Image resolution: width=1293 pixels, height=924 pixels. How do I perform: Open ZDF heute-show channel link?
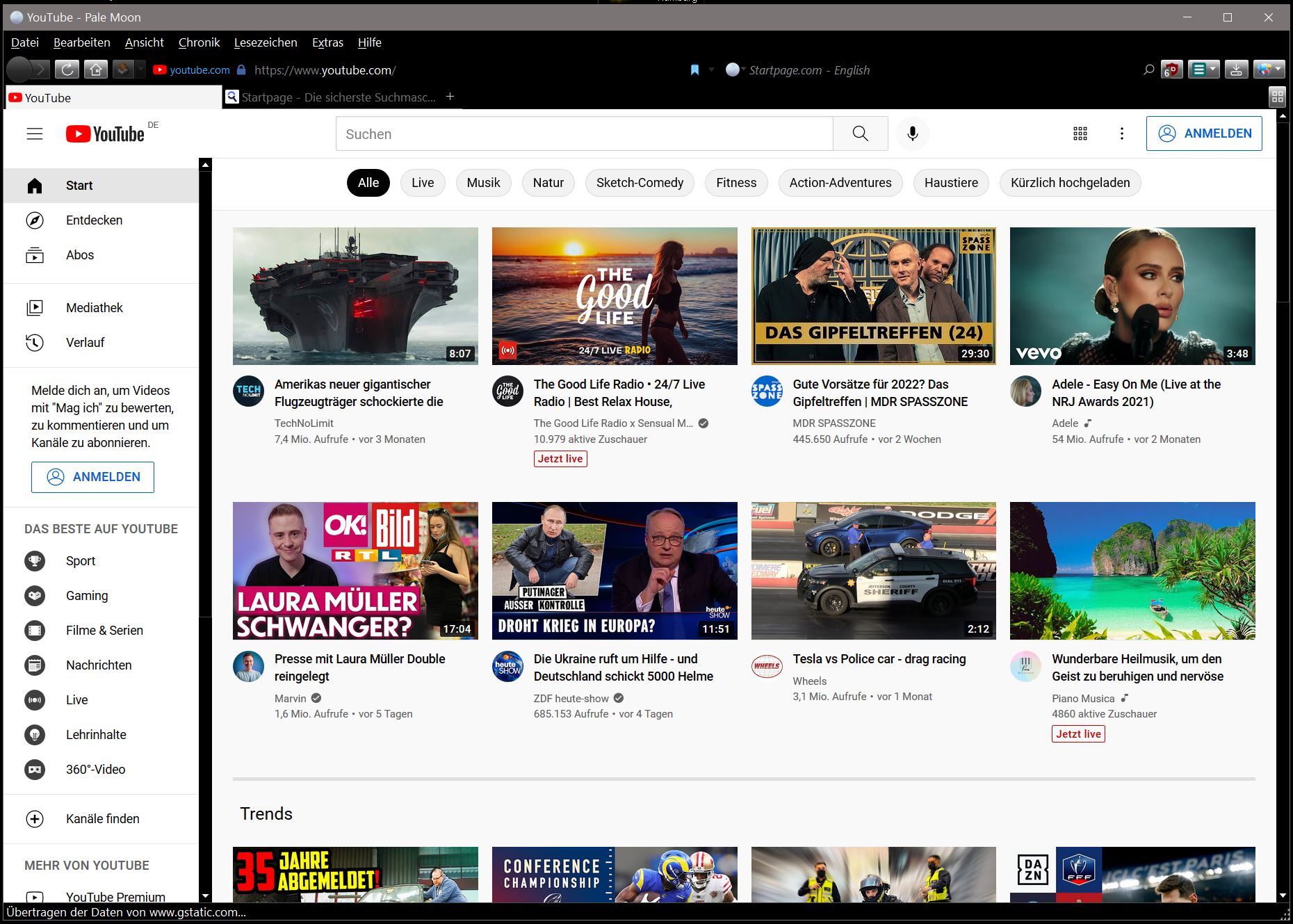tap(571, 698)
